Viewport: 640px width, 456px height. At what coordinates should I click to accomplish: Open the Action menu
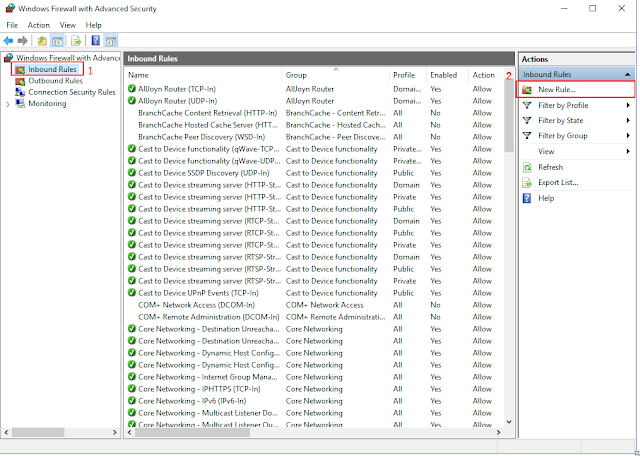tap(38, 25)
